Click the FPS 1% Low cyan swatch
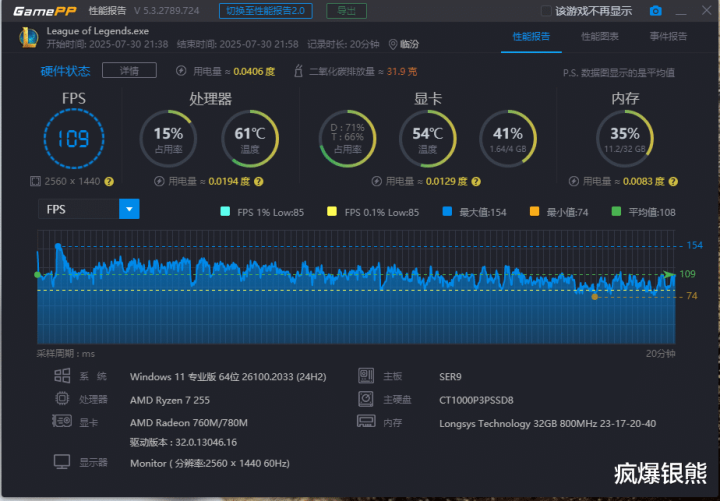 pos(225,211)
